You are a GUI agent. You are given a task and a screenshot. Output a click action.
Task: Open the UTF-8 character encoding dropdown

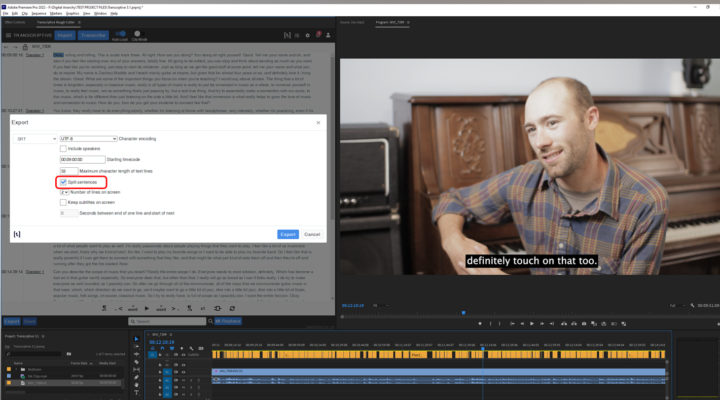point(88,139)
